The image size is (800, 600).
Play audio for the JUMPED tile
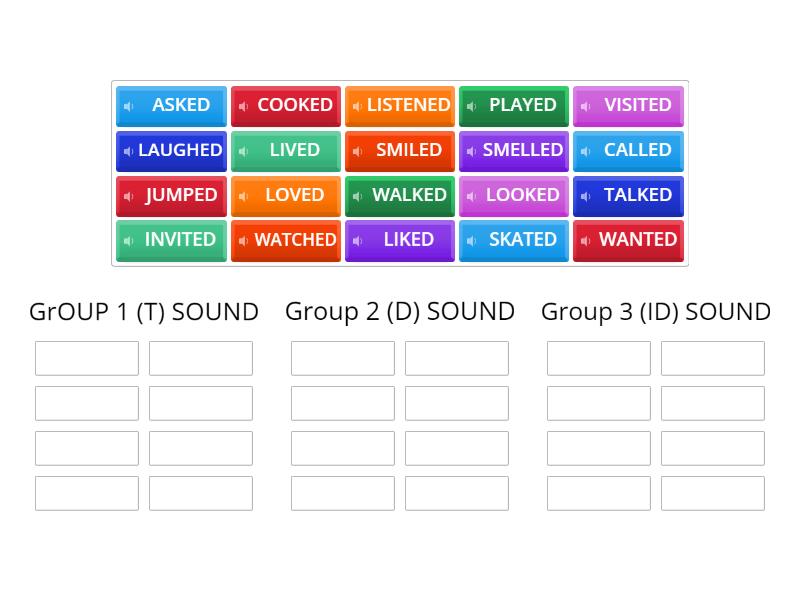tap(129, 196)
